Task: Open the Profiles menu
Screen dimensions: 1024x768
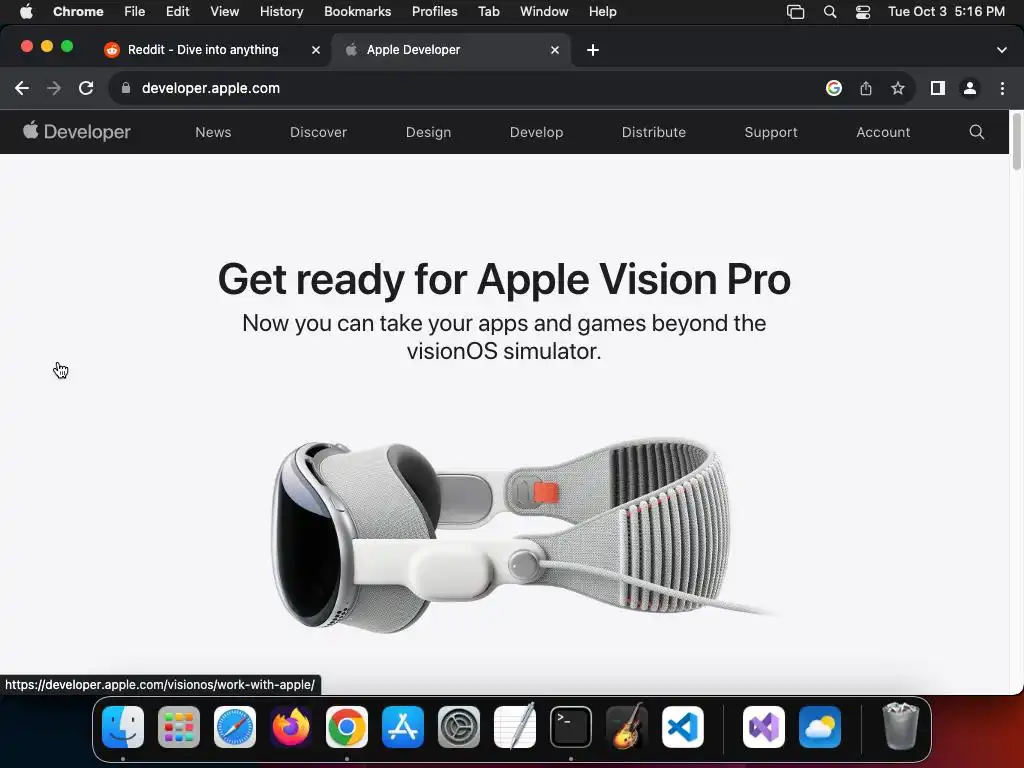Action: [435, 12]
